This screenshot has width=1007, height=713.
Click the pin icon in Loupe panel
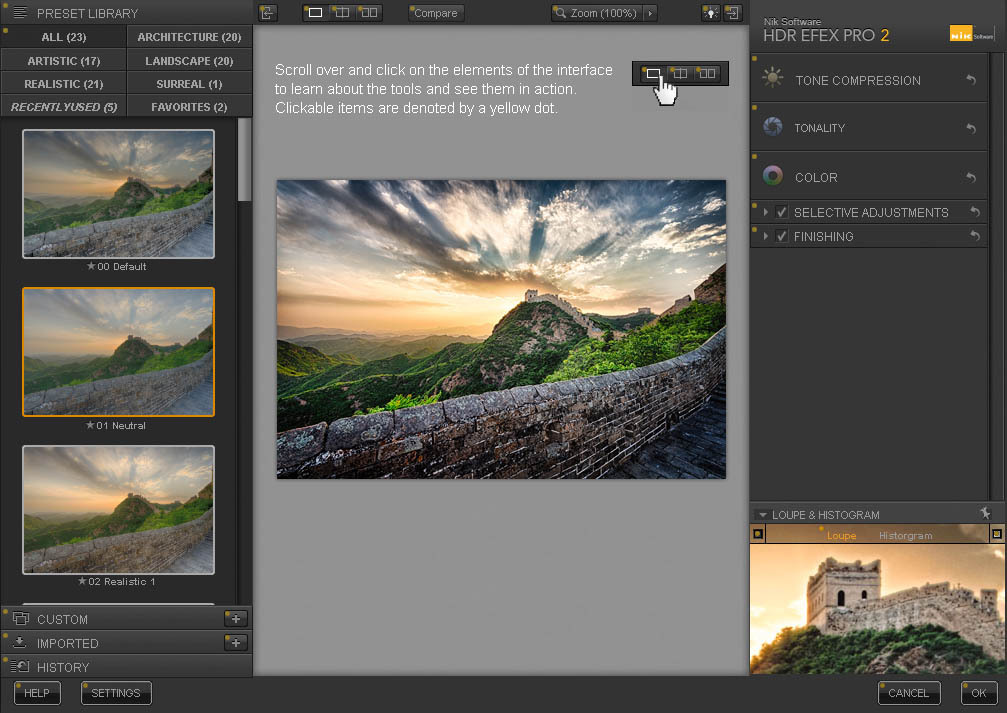(x=985, y=513)
